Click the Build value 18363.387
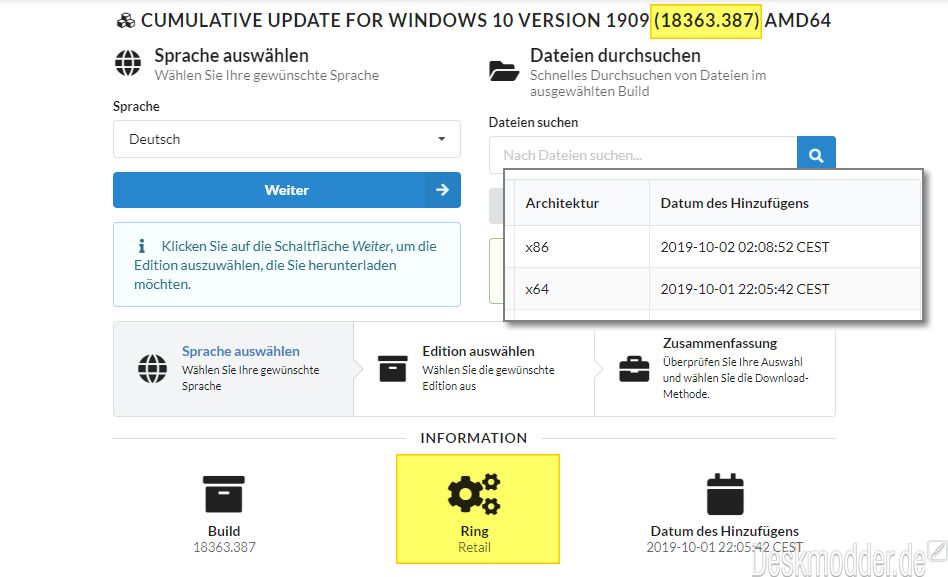This screenshot has width=948, height=577. pos(224,547)
